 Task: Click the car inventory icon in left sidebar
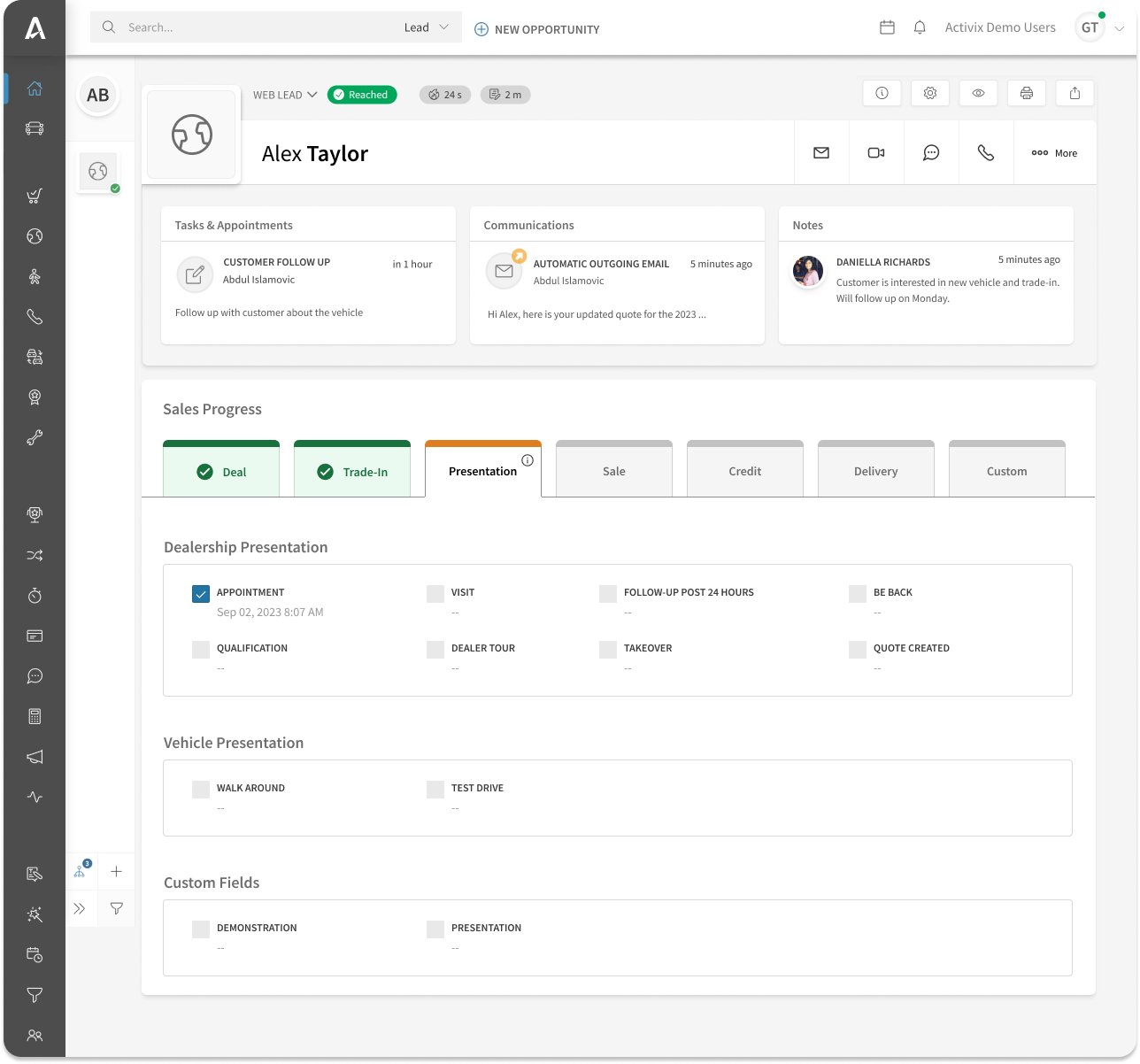(35, 128)
